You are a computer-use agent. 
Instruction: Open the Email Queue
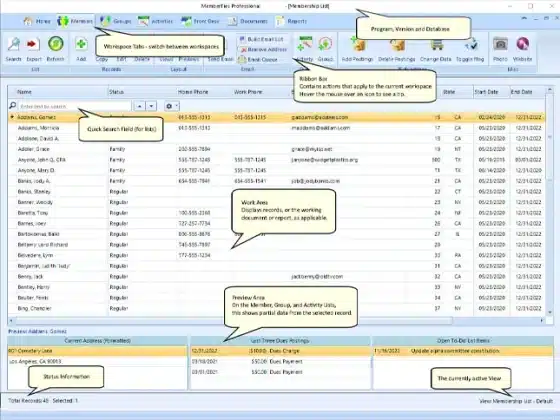click(x=258, y=59)
